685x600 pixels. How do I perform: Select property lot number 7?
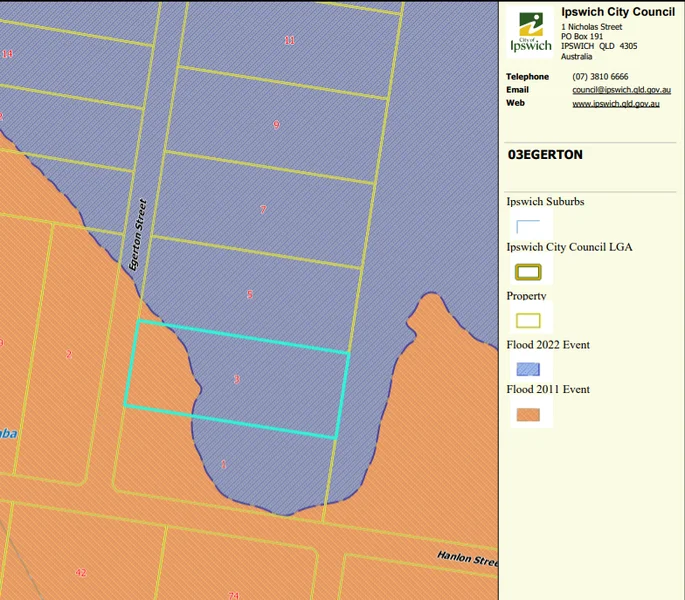tap(263, 210)
